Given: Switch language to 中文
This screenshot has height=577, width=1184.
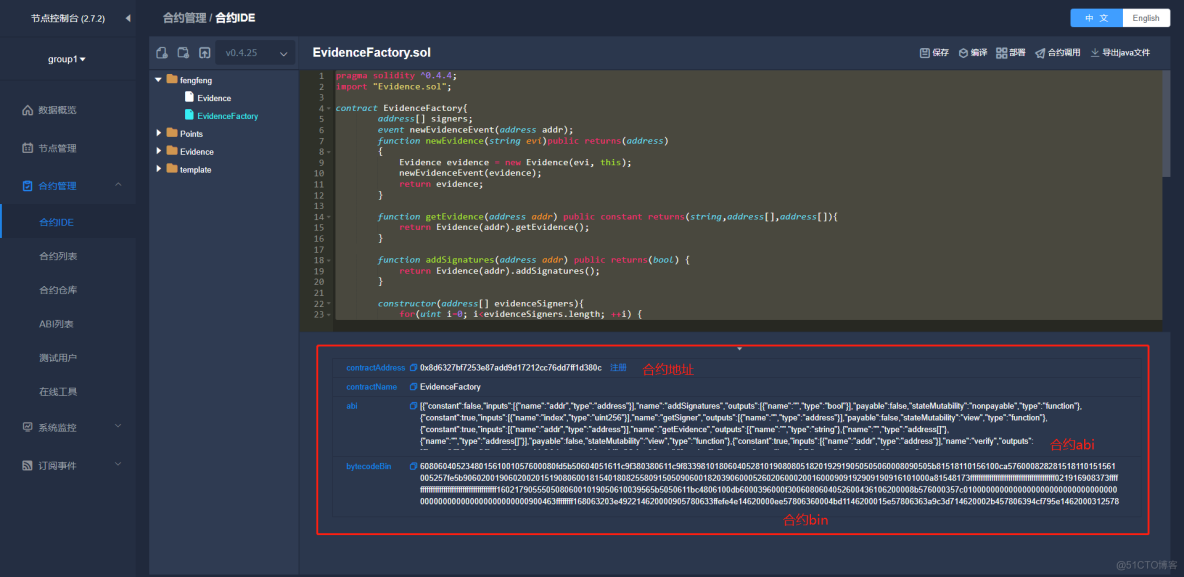Looking at the screenshot, I should (x=1096, y=18).
